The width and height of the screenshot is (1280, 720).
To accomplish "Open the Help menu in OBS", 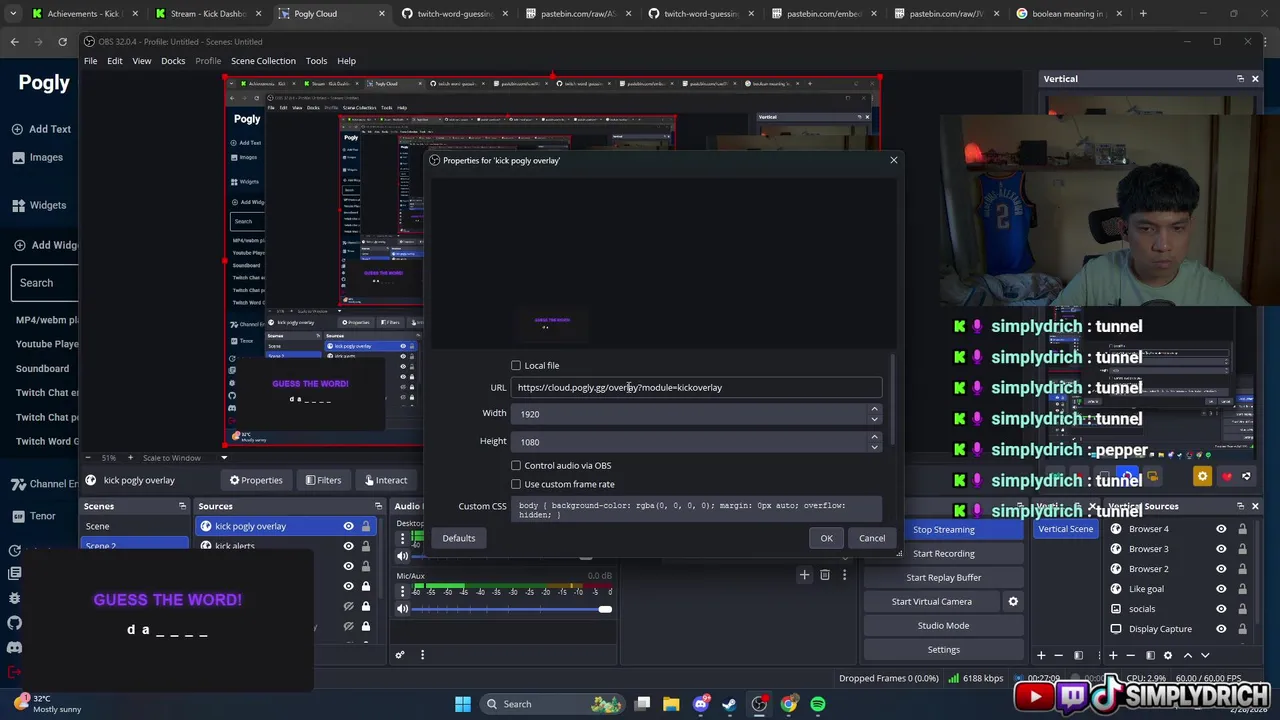I will click(346, 61).
